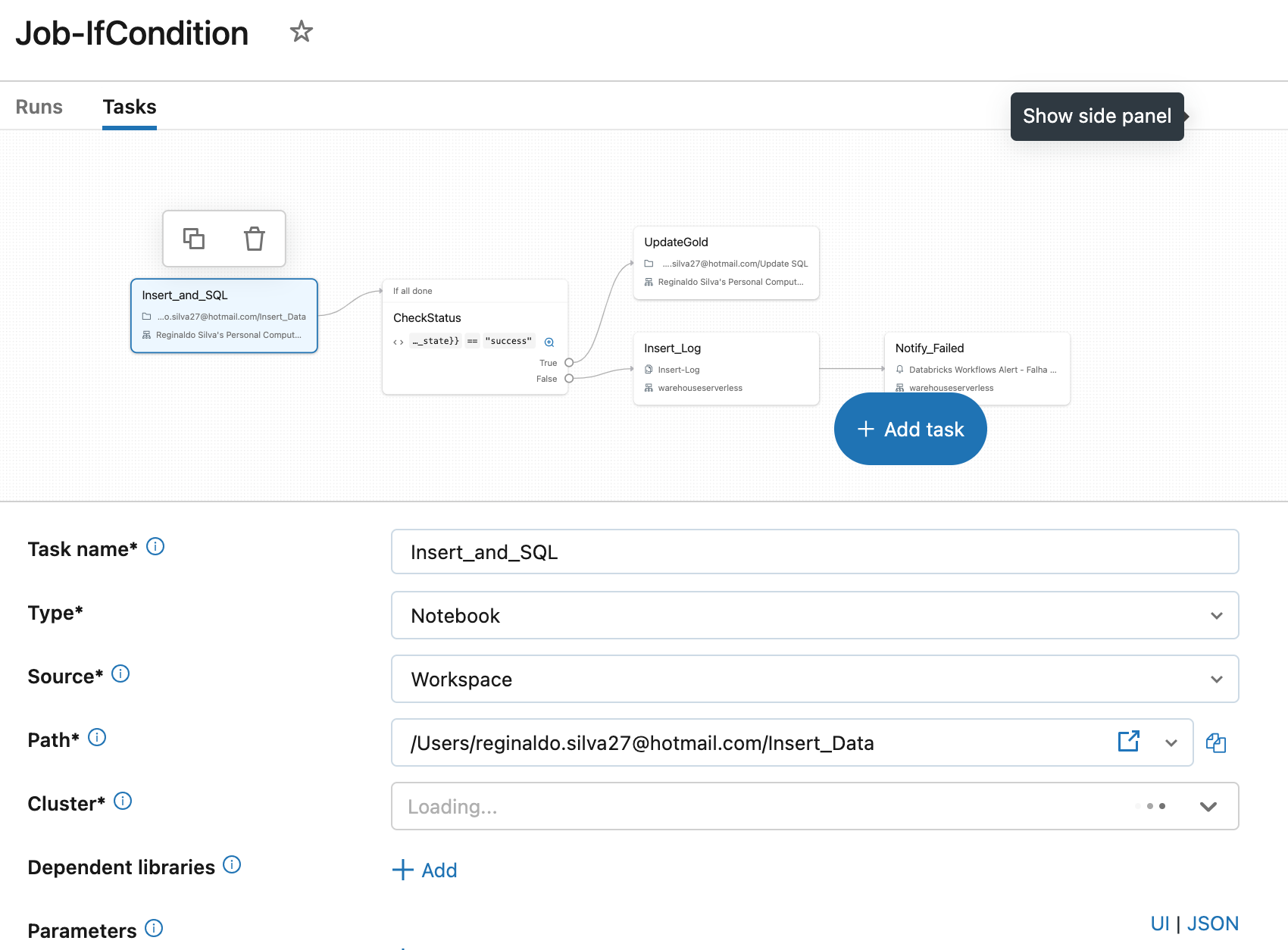The image size is (1288, 950).
Task: Click the trash icon to delete task
Action: [255, 239]
